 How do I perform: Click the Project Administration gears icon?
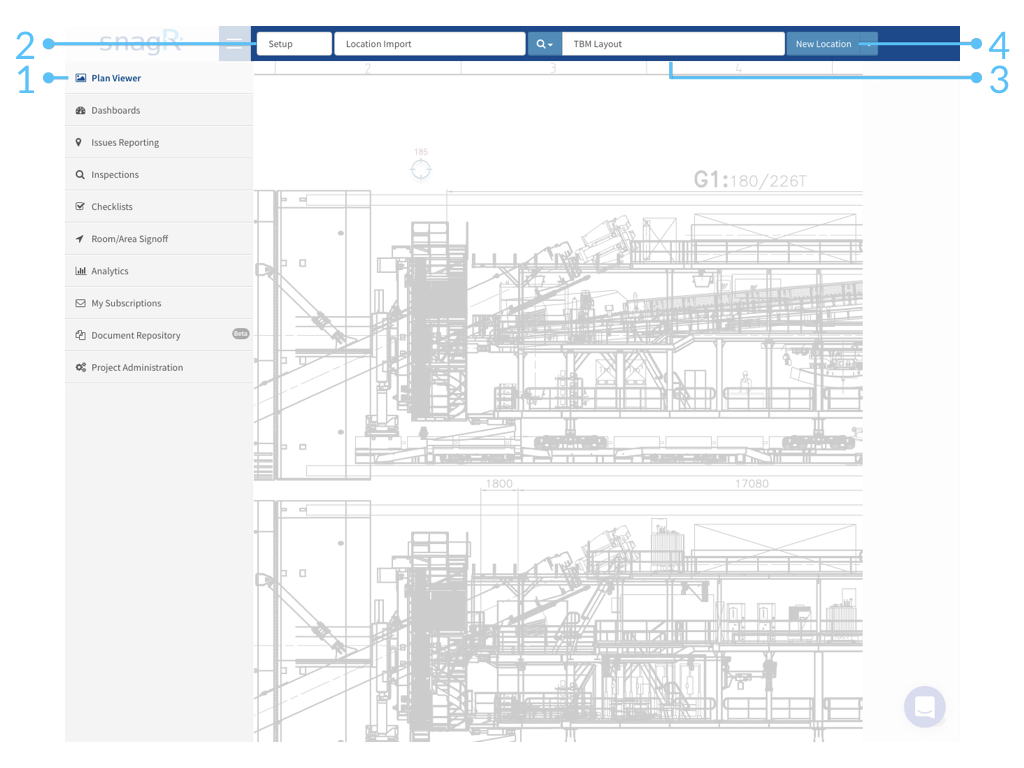tap(80, 367)
